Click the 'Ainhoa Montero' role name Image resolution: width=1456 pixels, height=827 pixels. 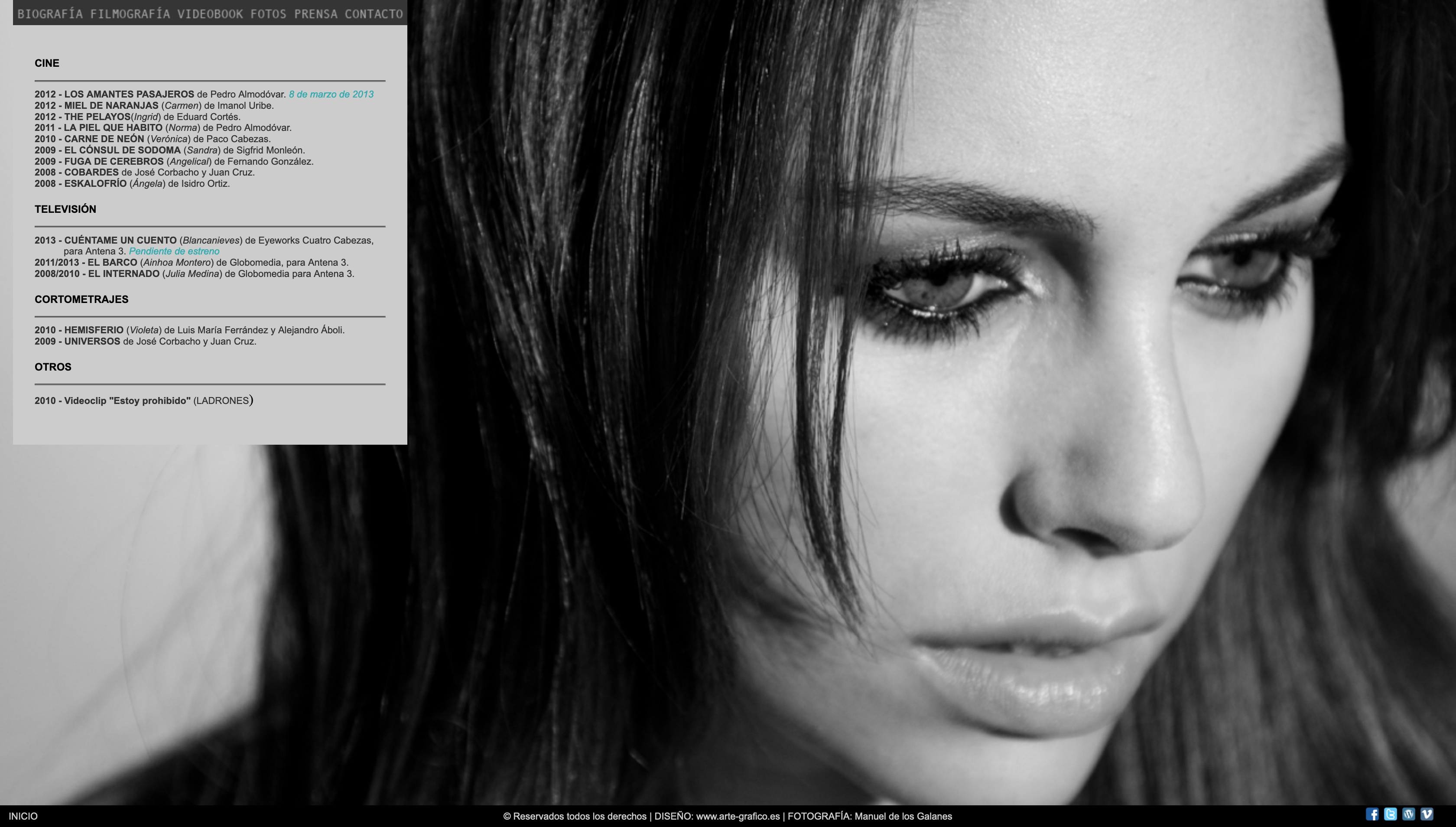tap(178, 262)
